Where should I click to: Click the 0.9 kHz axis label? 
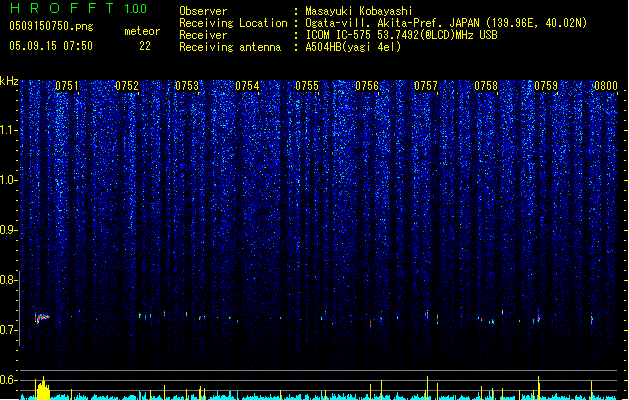(8, 230)
